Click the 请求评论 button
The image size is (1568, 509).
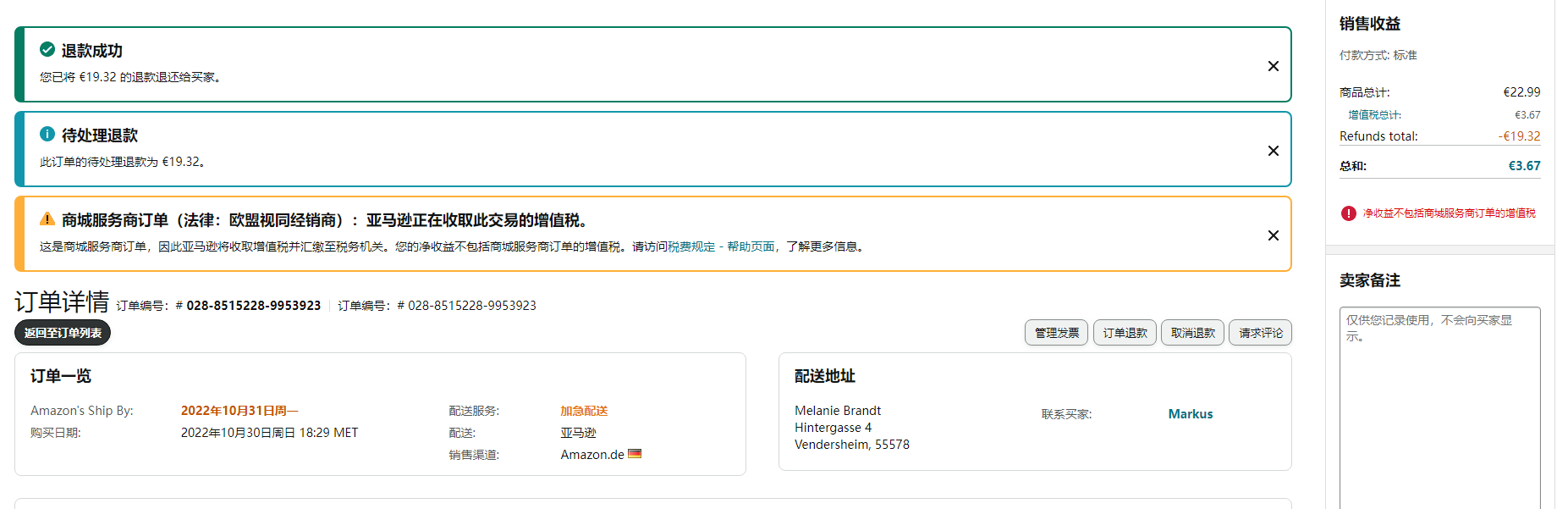(x=1260, y=333)
